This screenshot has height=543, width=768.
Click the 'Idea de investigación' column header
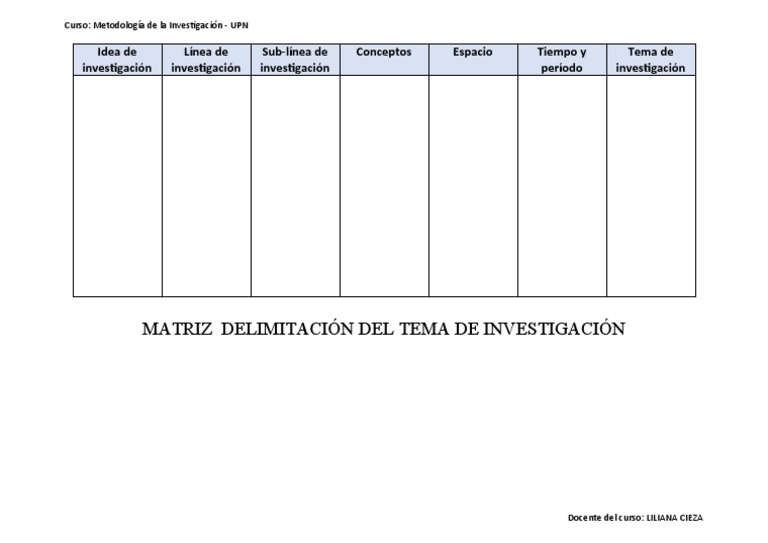(118, 60)
